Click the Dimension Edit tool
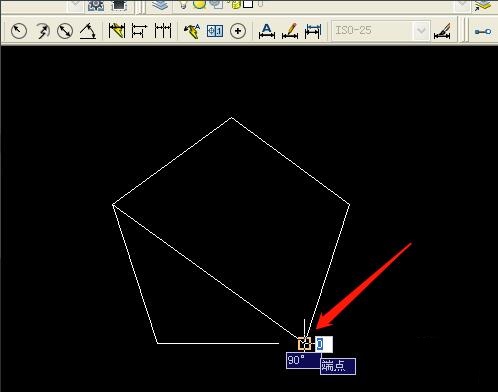498x392 pixels. pyautogui.click(x=267, y=31)
